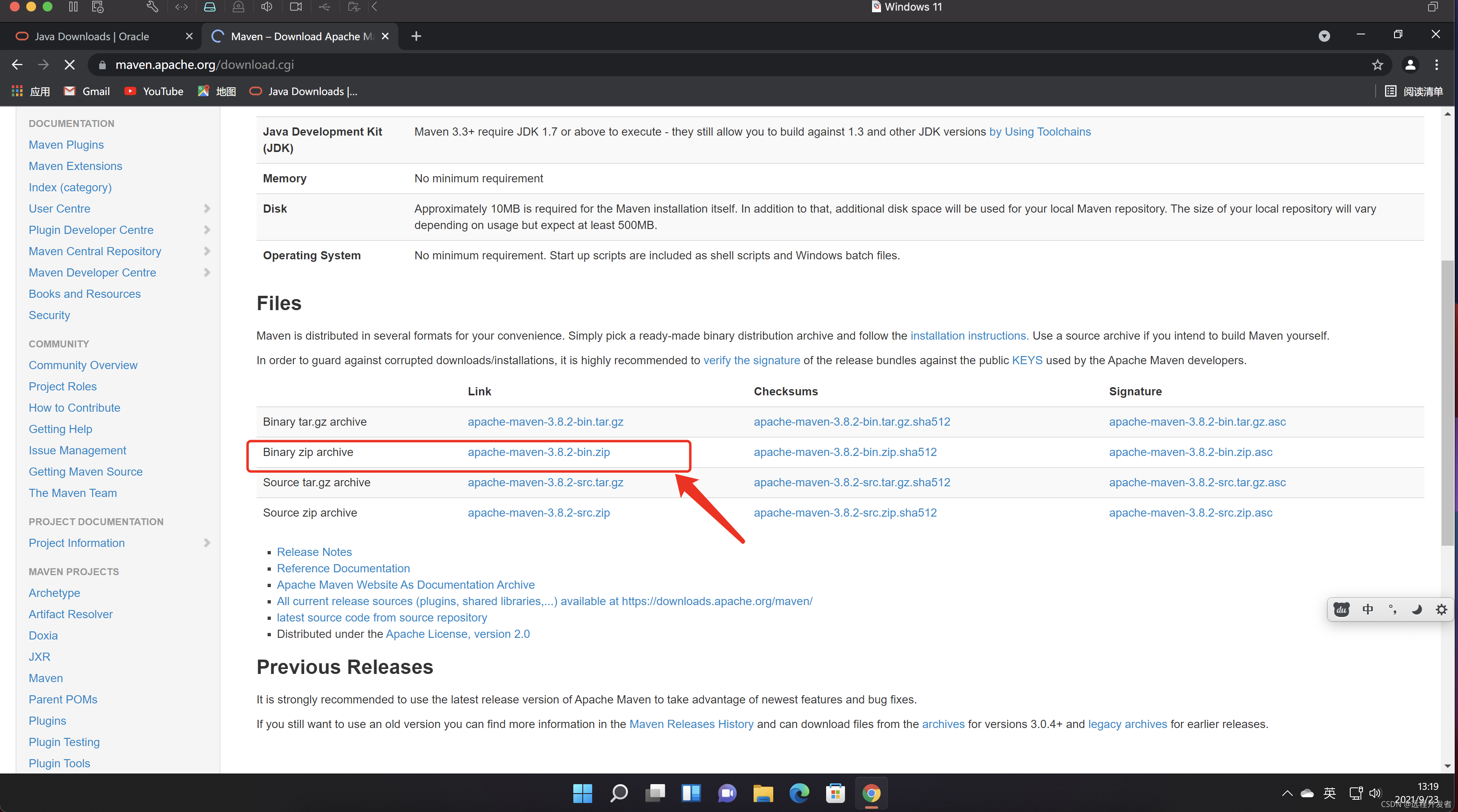
Task: Toggle the IME moon night mode
Action: coord(1417,610)
